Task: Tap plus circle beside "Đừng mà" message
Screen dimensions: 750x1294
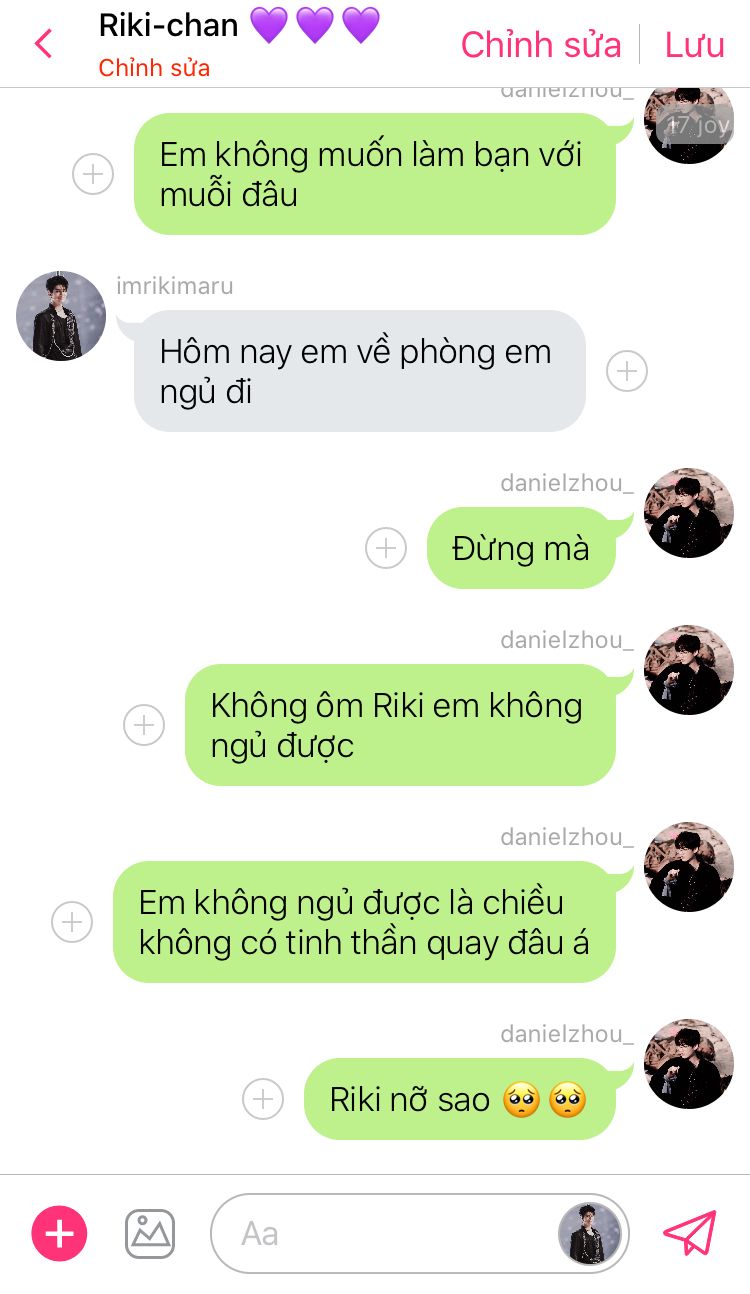Action: pos(386,548)
